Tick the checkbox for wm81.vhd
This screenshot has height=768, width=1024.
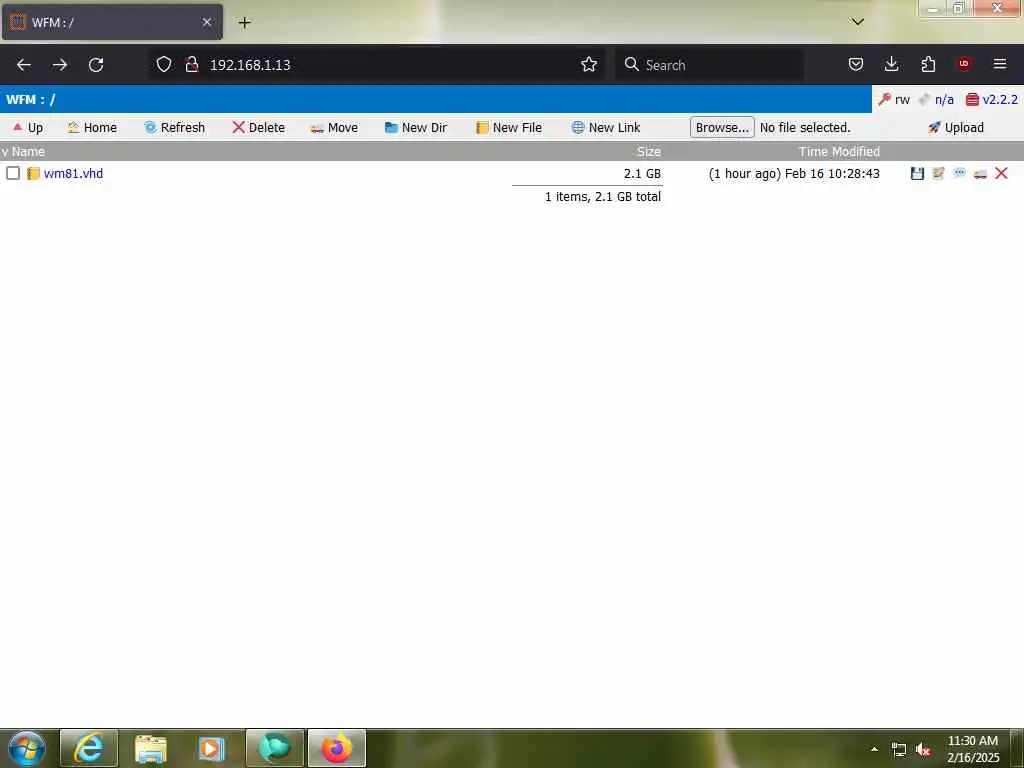pyautogui.click(x=13, y=173)
